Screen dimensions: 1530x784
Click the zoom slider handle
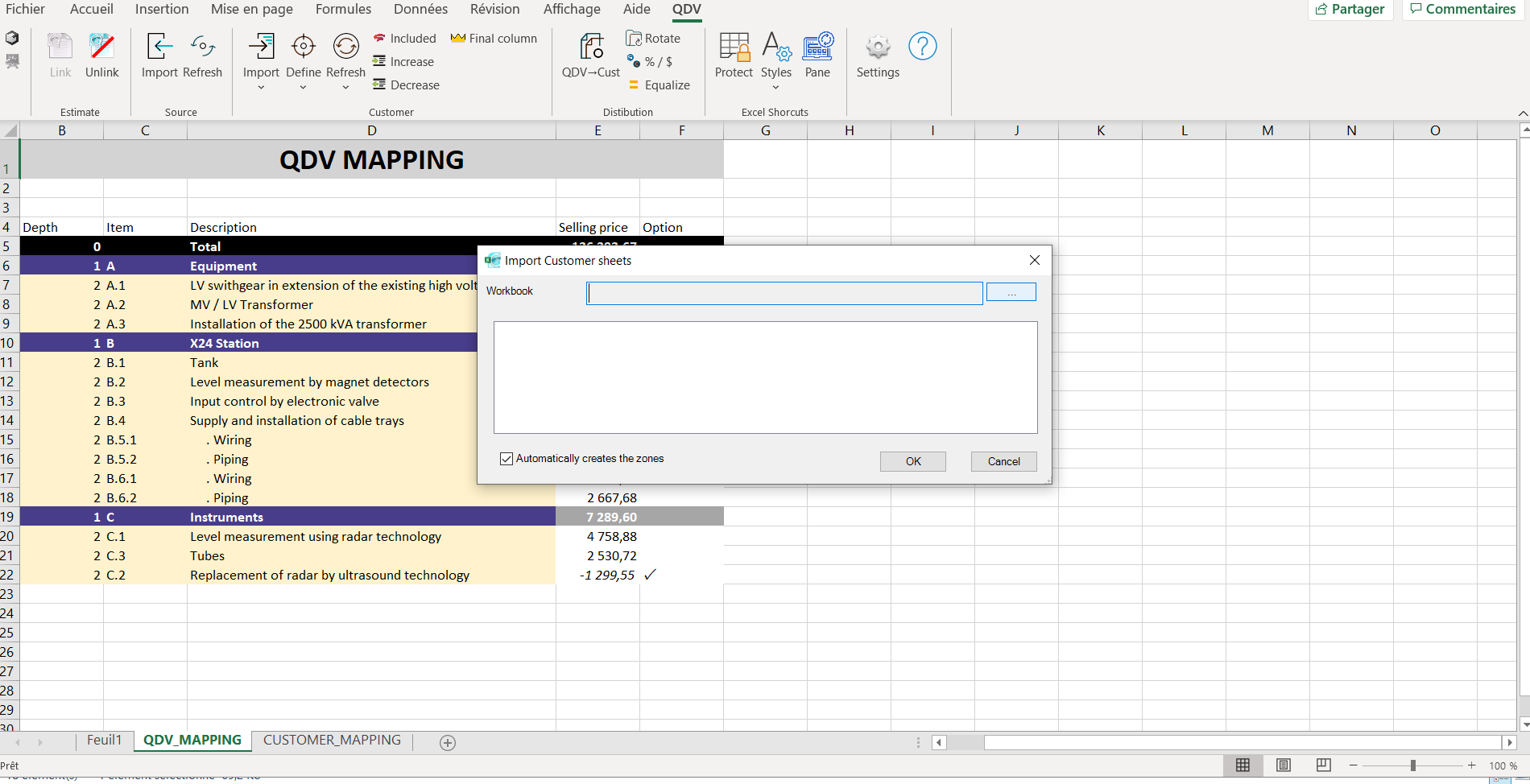point(1413,765)
